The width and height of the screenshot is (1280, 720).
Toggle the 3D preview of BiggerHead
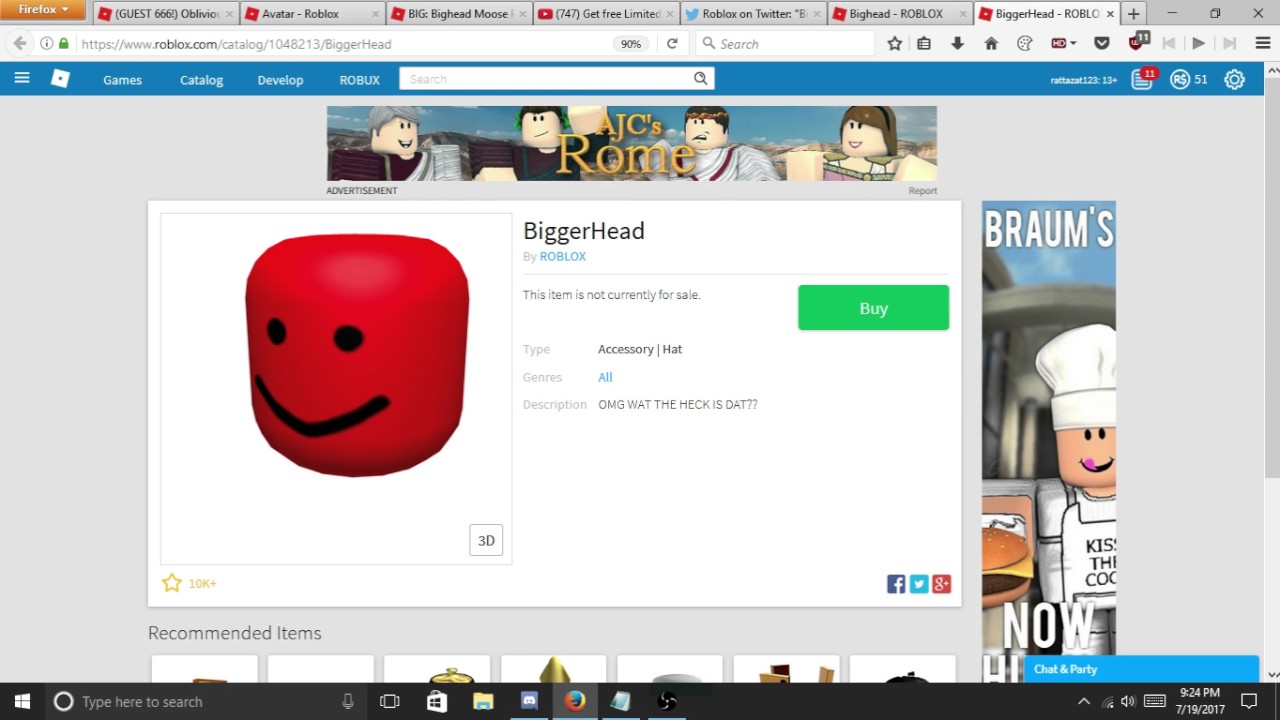486,540
